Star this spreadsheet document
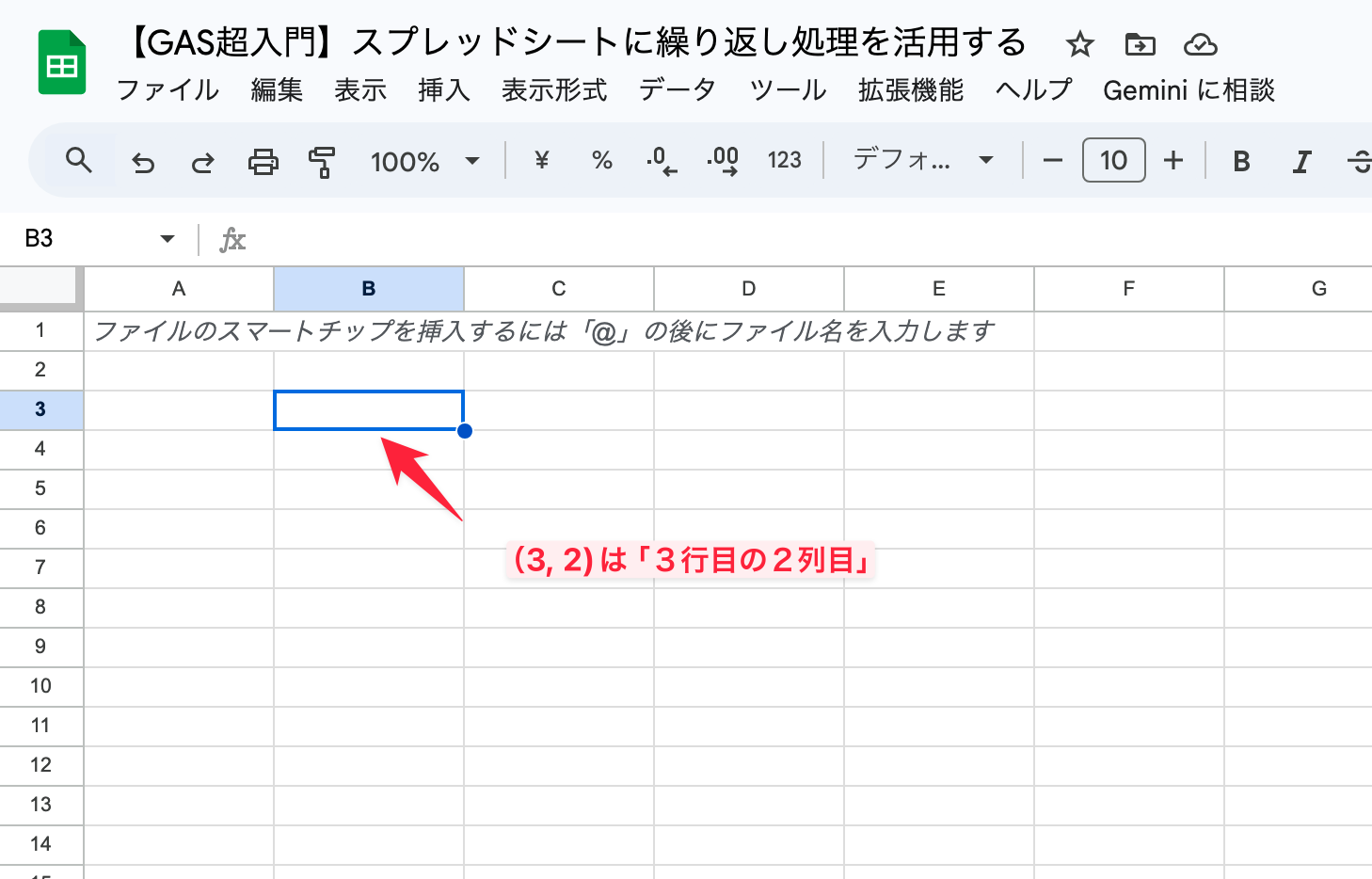This screenshot has width=1372, height=879. tap(1079, 44)
